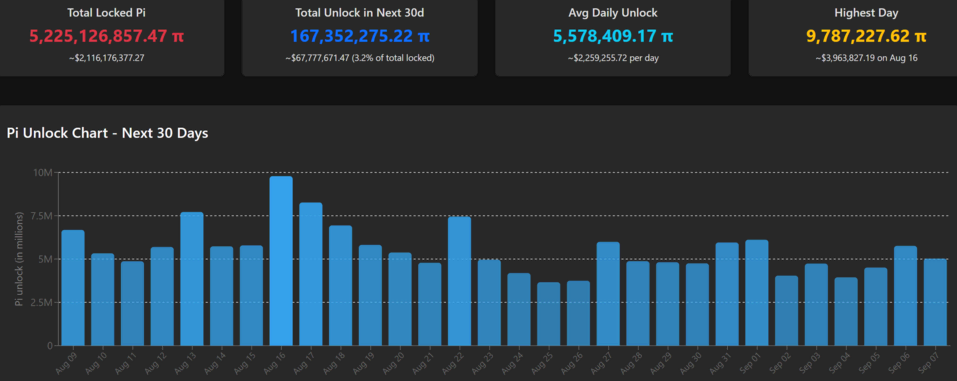
Task: Click the Aug 13 unlock bar
Action: tap(192, 279)
